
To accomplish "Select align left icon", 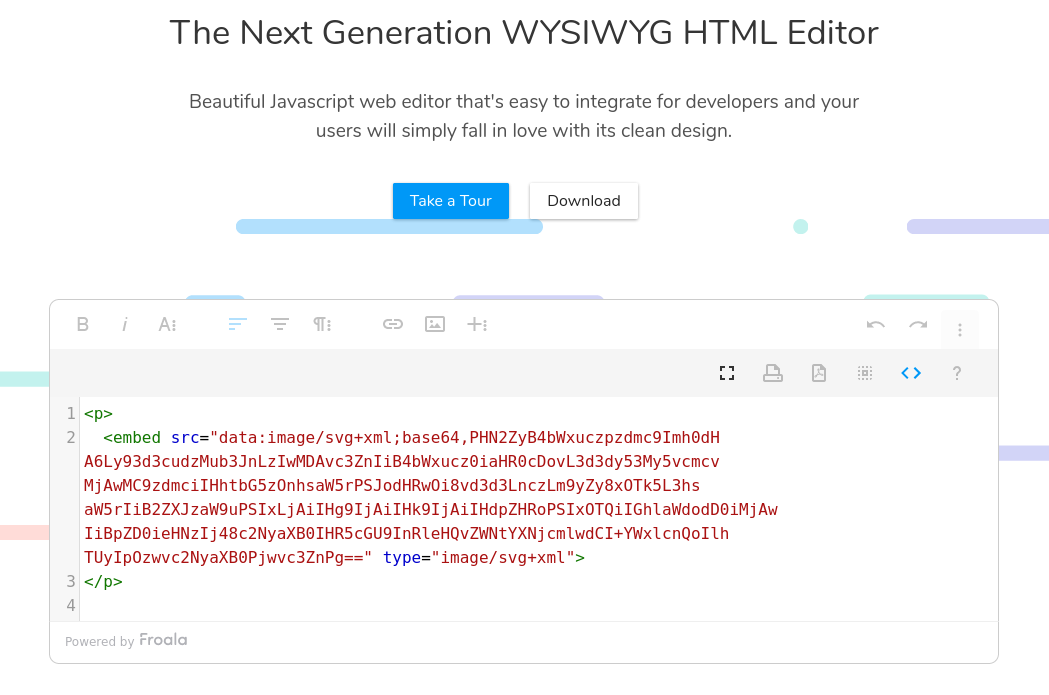I will (x=237, y=324).
